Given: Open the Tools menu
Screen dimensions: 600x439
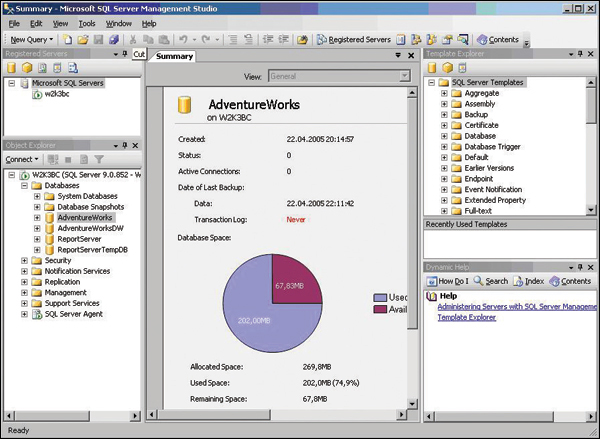Looking at the screenshot, I should pos(87,24).
